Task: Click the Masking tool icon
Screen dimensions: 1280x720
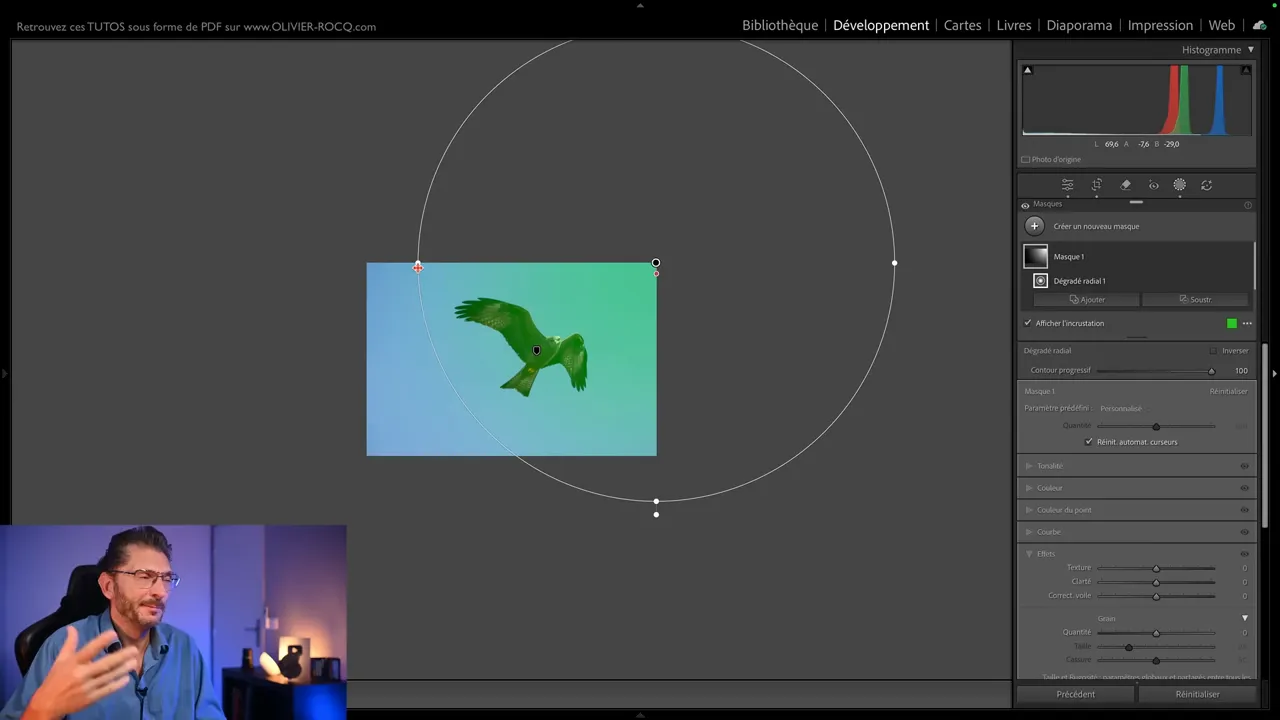Action: point(1180,185)
